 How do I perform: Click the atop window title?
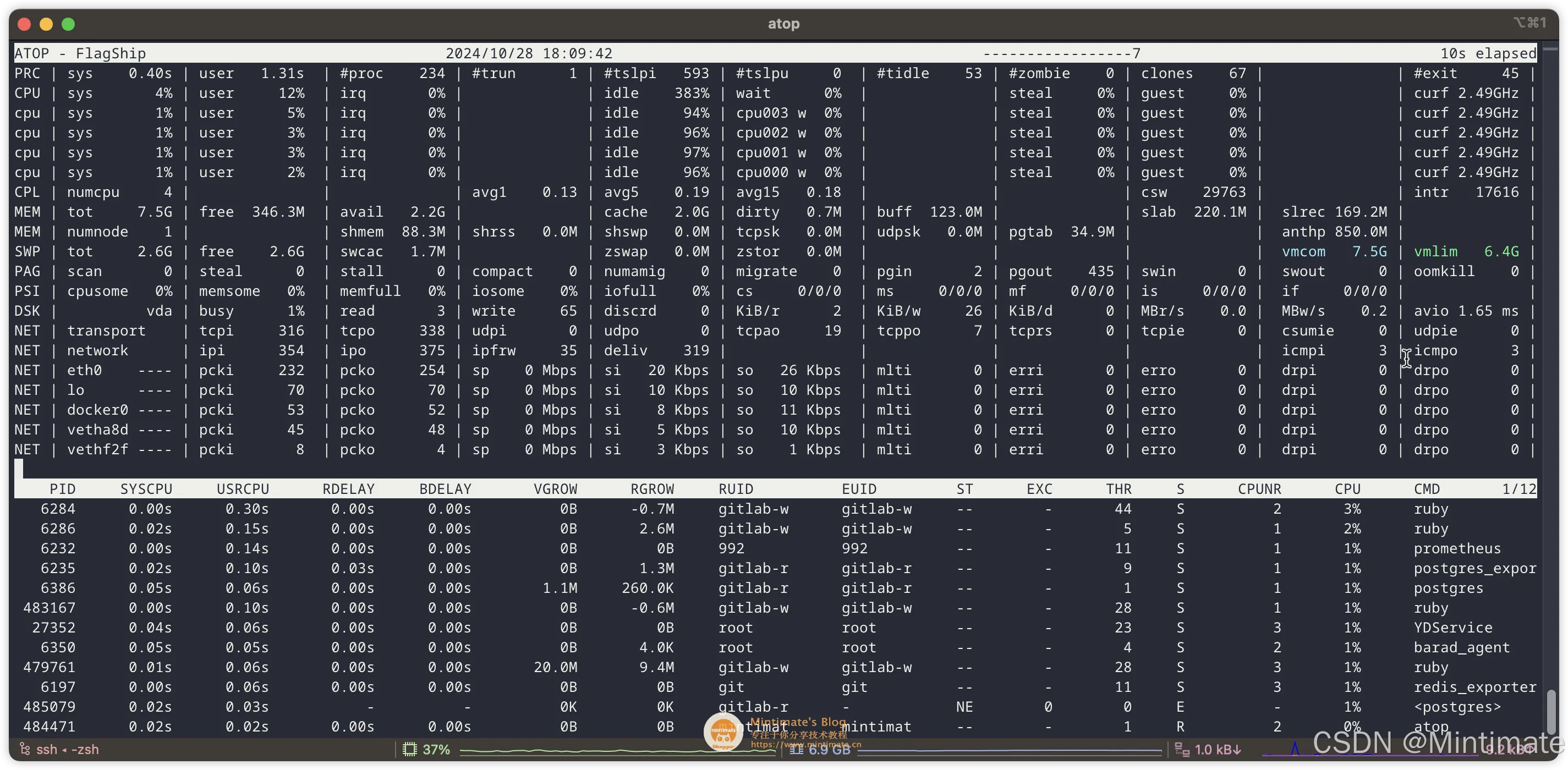pyautogui.click(x=783, y=24)
